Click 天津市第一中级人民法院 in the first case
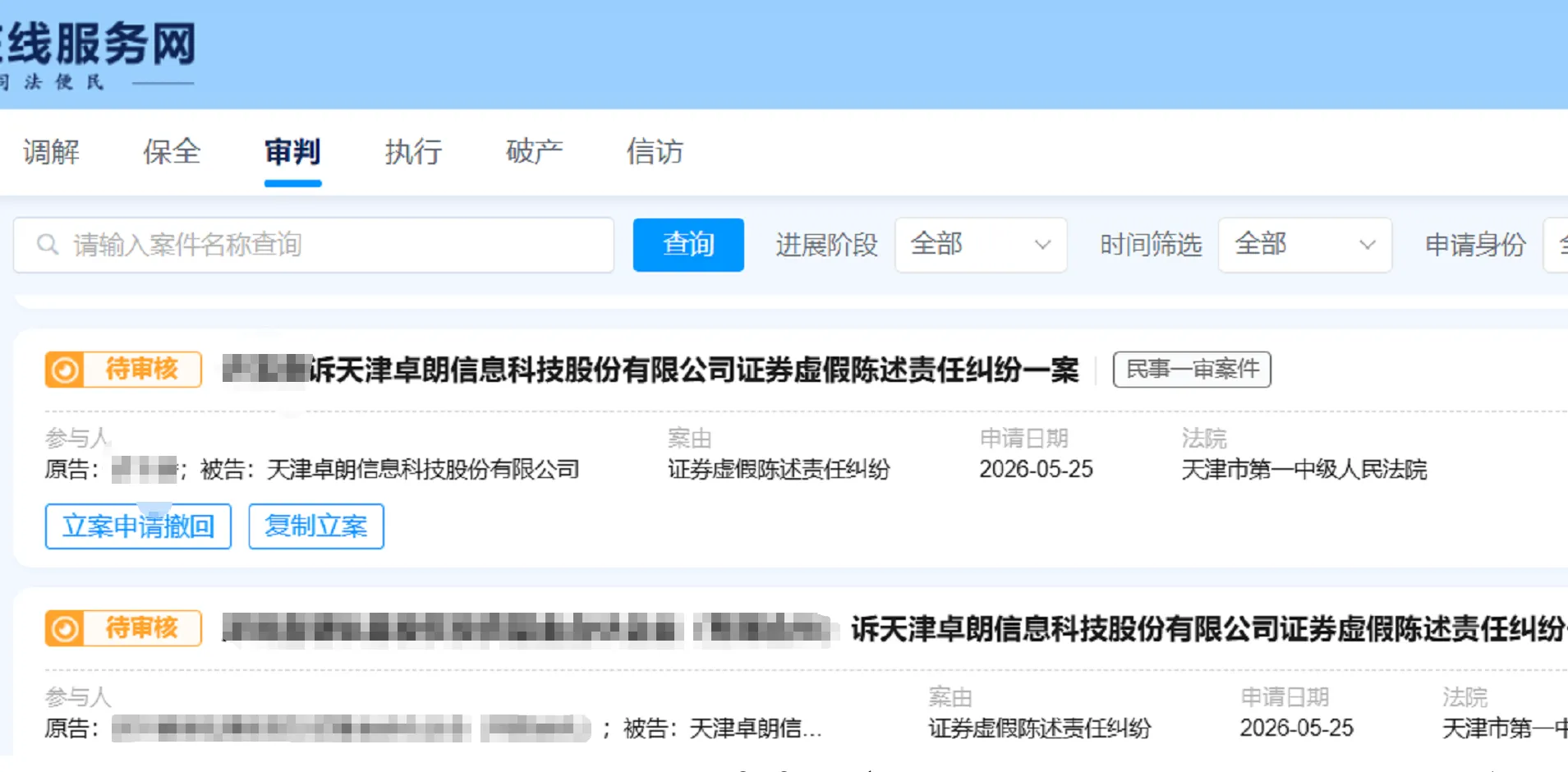The image size is (1568, 772). point(1304,470)
